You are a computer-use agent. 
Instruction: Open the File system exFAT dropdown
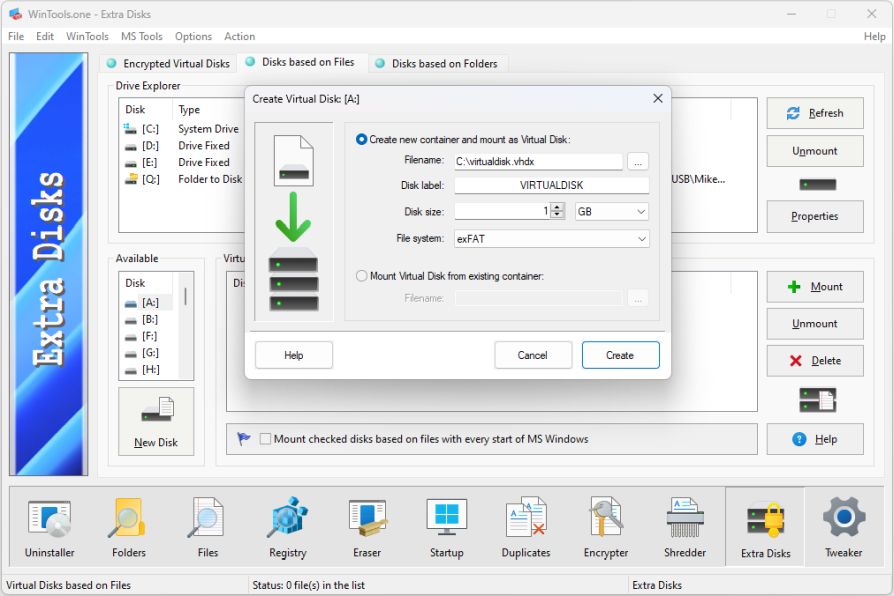pyautogui.click(x=551, y=238)
